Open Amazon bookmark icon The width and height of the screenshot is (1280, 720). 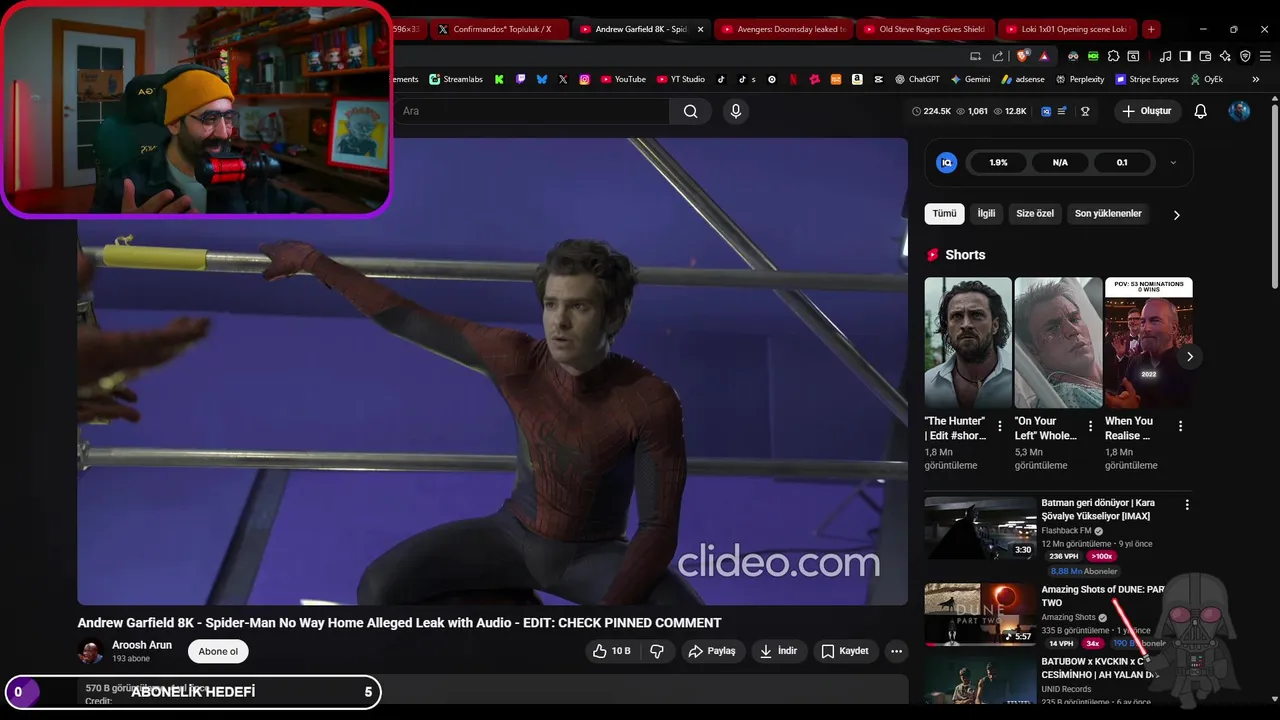[857, 79]
